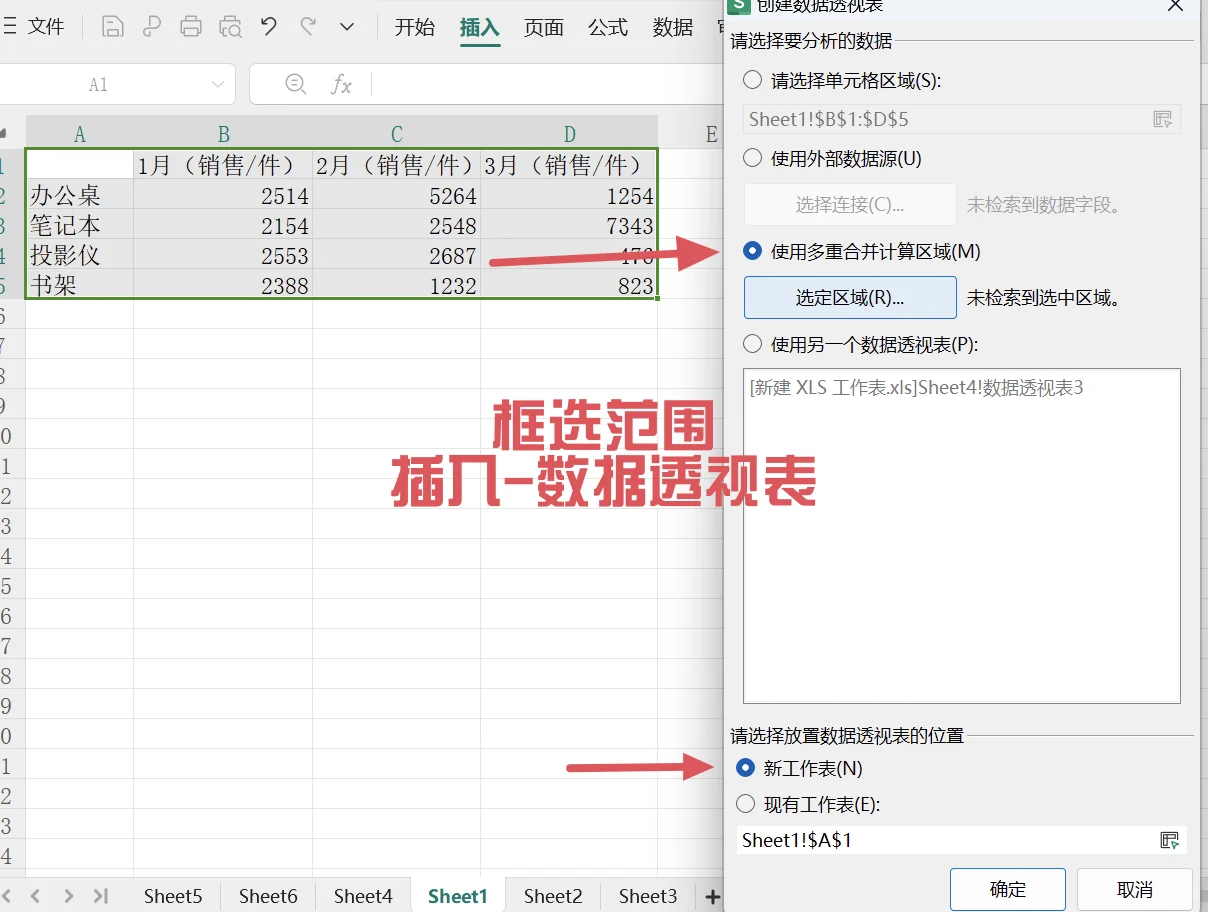Click the Save icon in quick access toolbar
This screenshot has height=912, width=1208.
tap(110, 26)
